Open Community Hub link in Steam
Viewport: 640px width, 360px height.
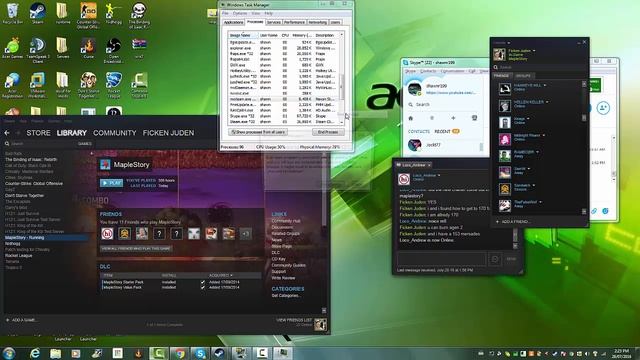[286, 221]
